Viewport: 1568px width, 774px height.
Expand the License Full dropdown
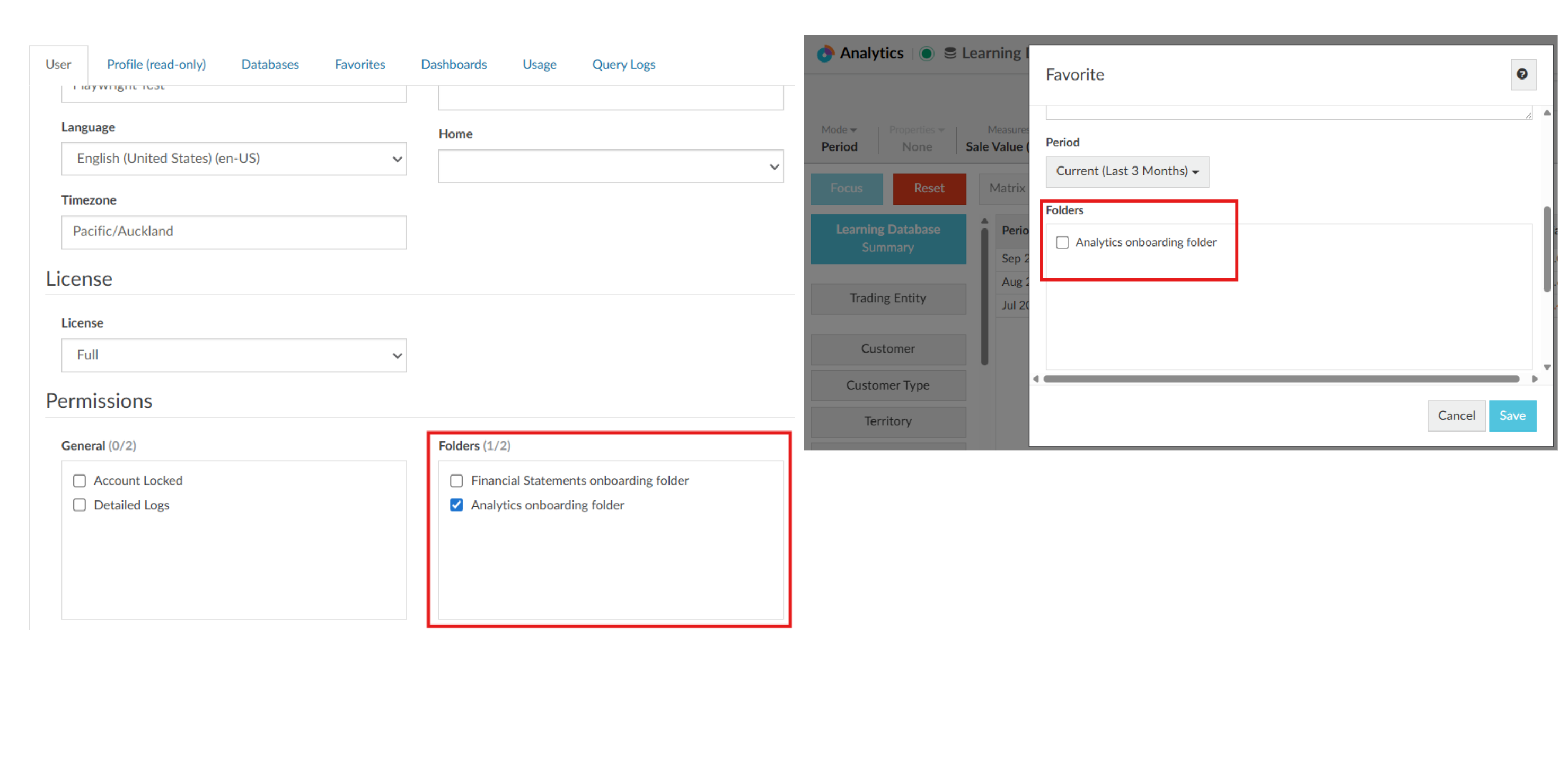(x=233, y=355)
